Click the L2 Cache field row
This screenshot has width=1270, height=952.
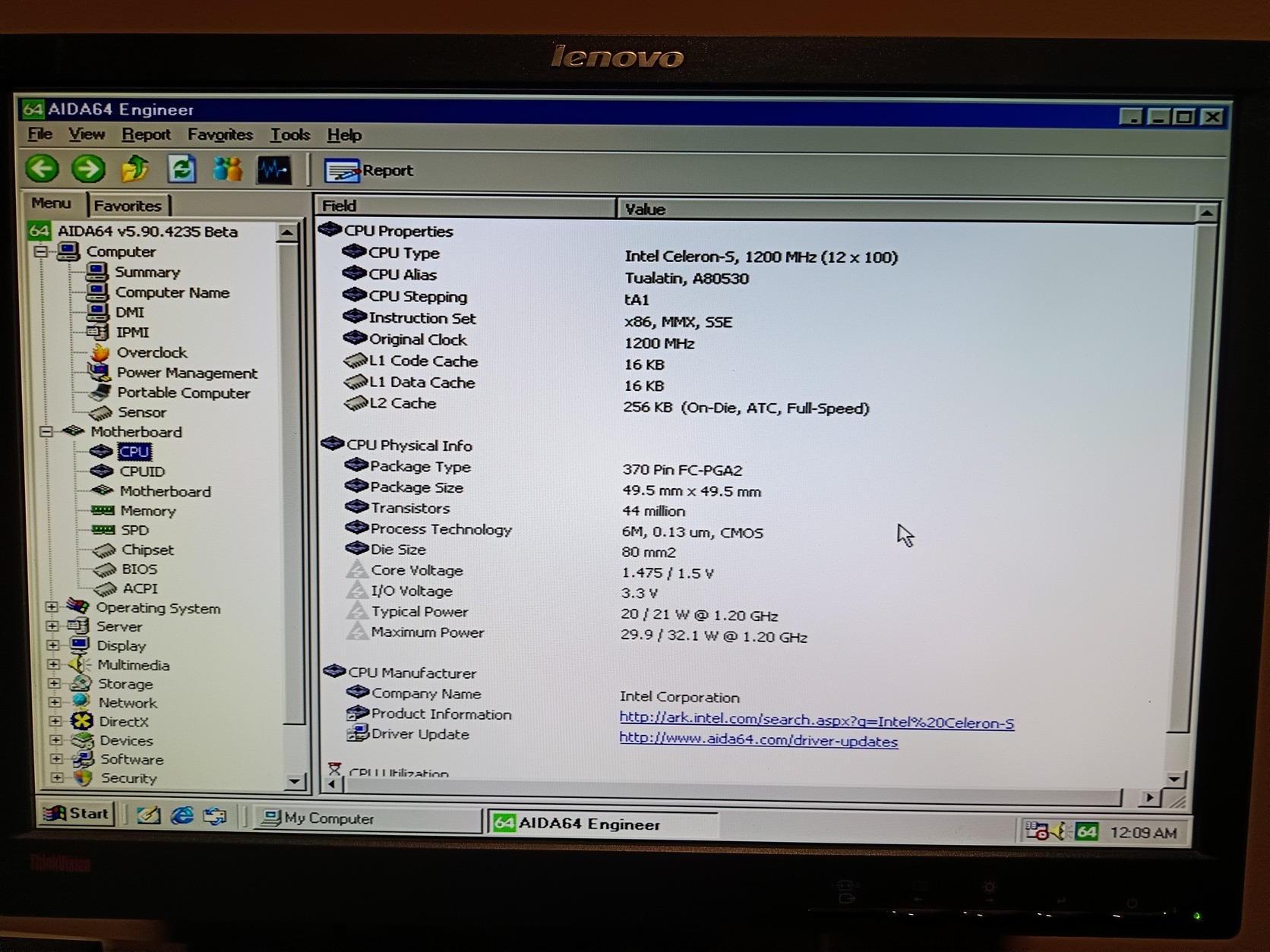click(606, 405)
